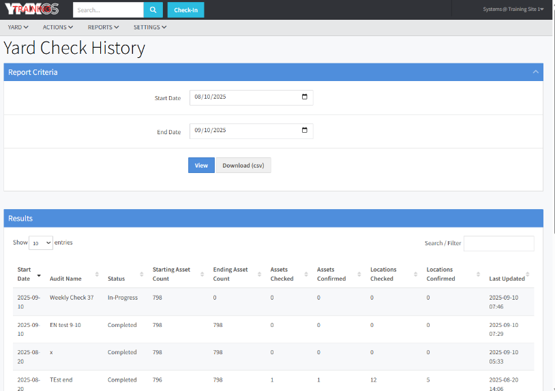Image resolution: width=555 pixels, height=391 pixels.
Task: Open the End Date calendar picker icon
Action: coord(304,130)
